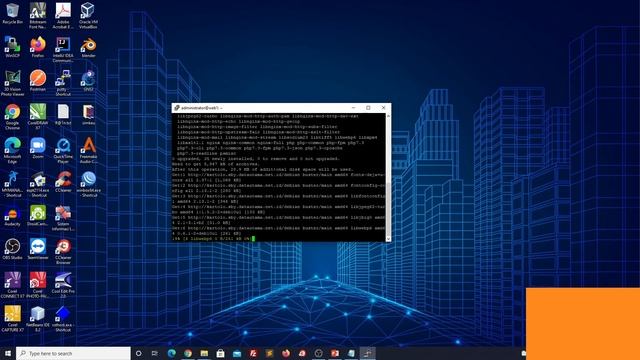This screenshot has width=640, height=360.
Task: Open the Mail app on the taskbar
Action: 237,353
